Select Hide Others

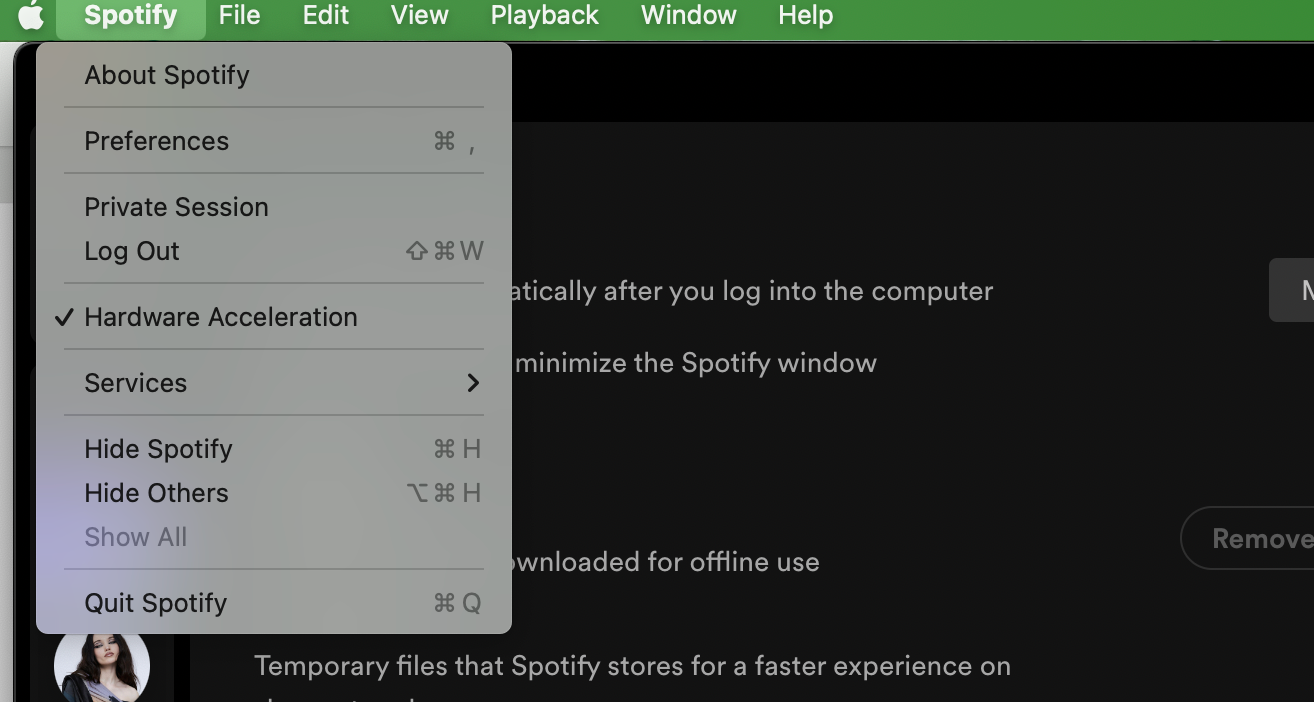point(274,493)
